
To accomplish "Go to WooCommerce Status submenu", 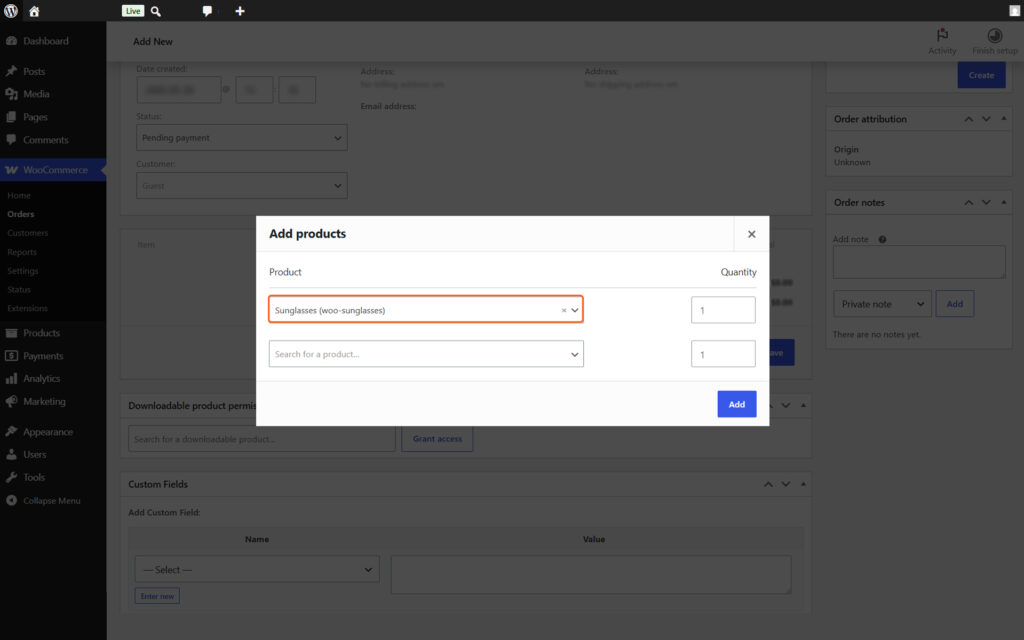I will click(x=19, y=289).
